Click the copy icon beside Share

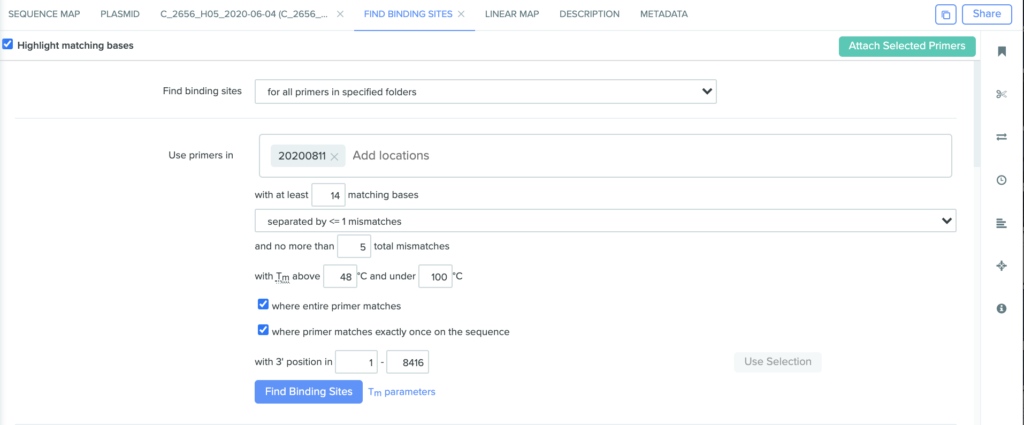946,14
